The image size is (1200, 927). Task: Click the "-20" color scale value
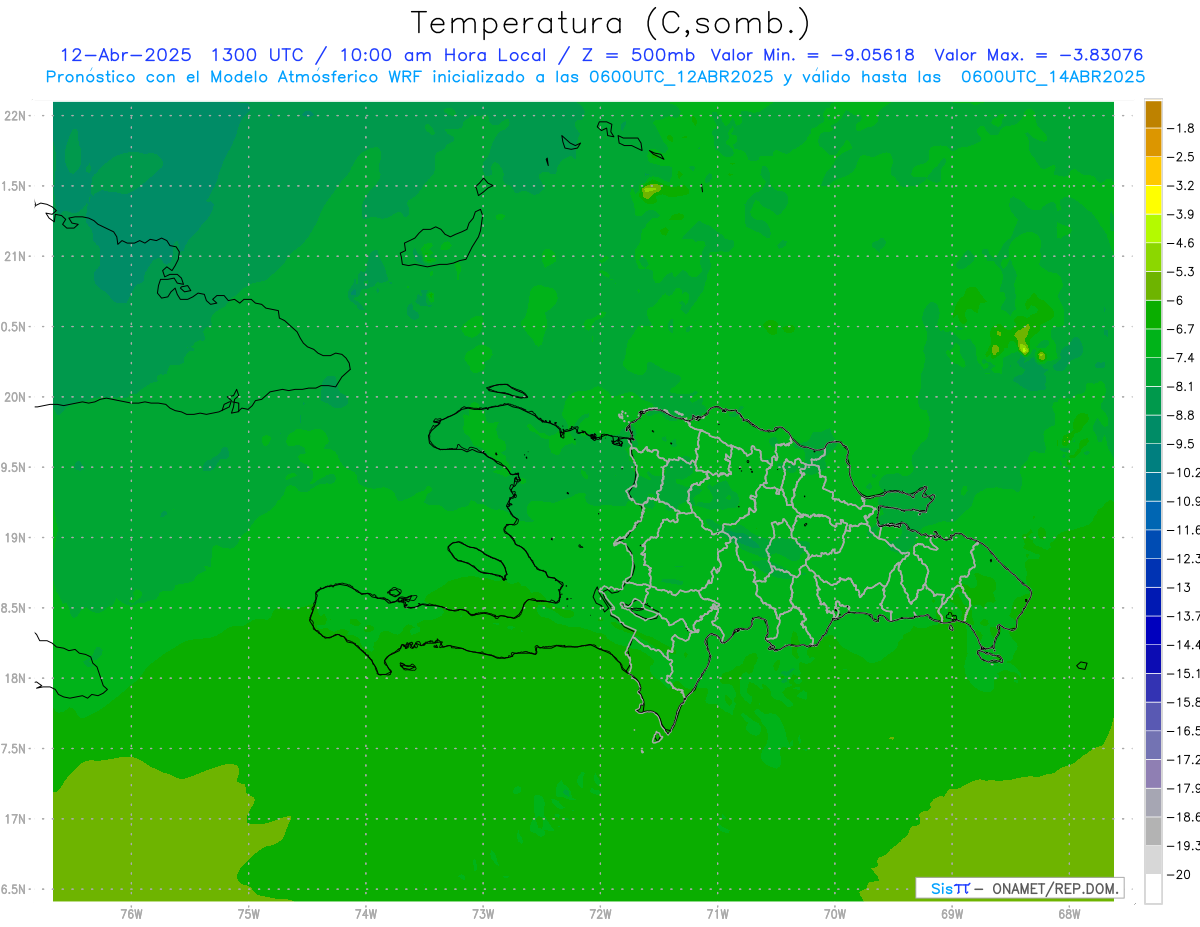coord(1180,874)
